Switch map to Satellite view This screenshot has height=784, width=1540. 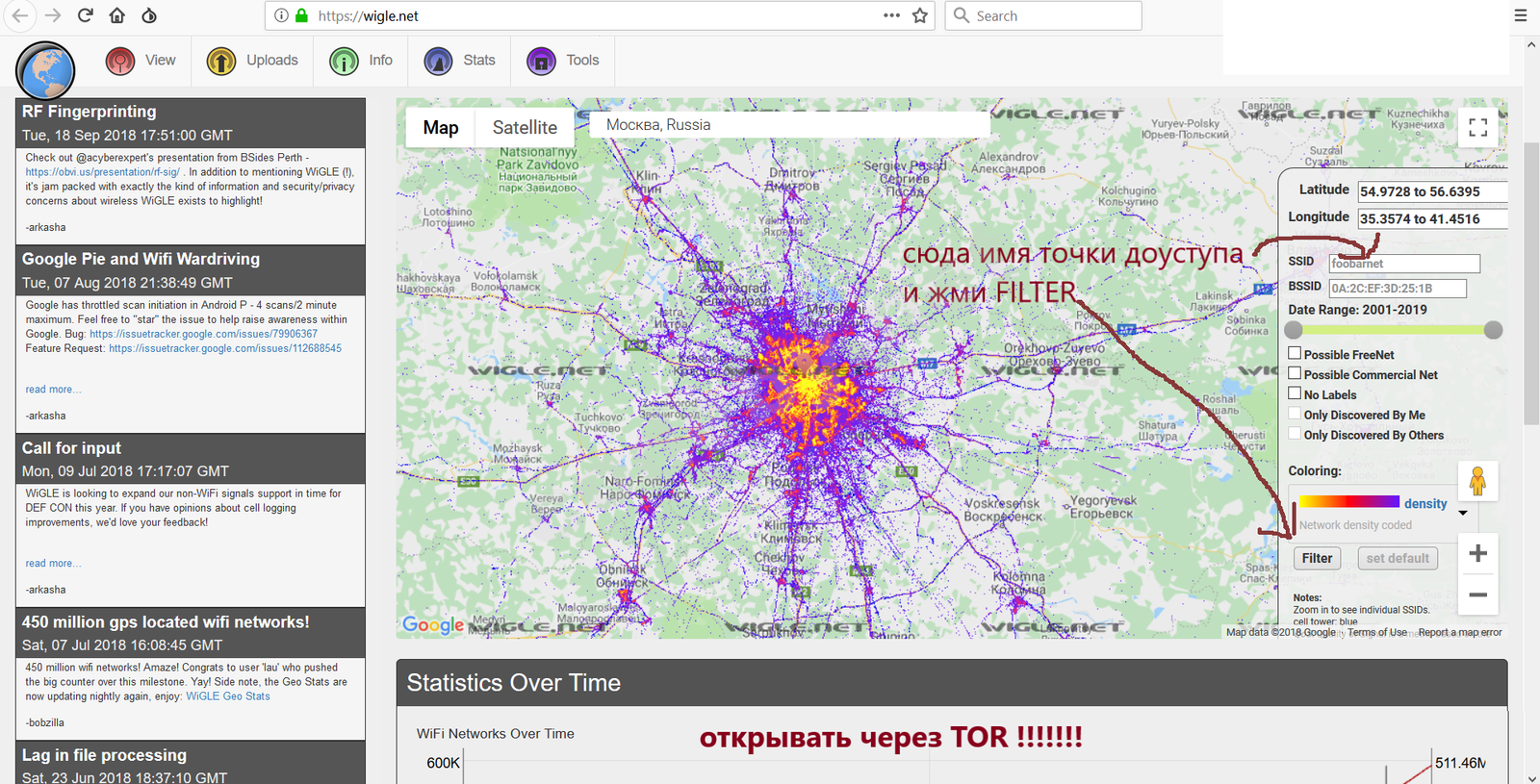point(525,128)
